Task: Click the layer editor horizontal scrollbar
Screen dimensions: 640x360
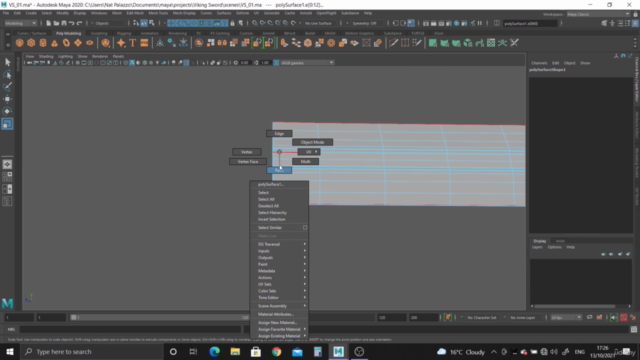Action: 575,306
